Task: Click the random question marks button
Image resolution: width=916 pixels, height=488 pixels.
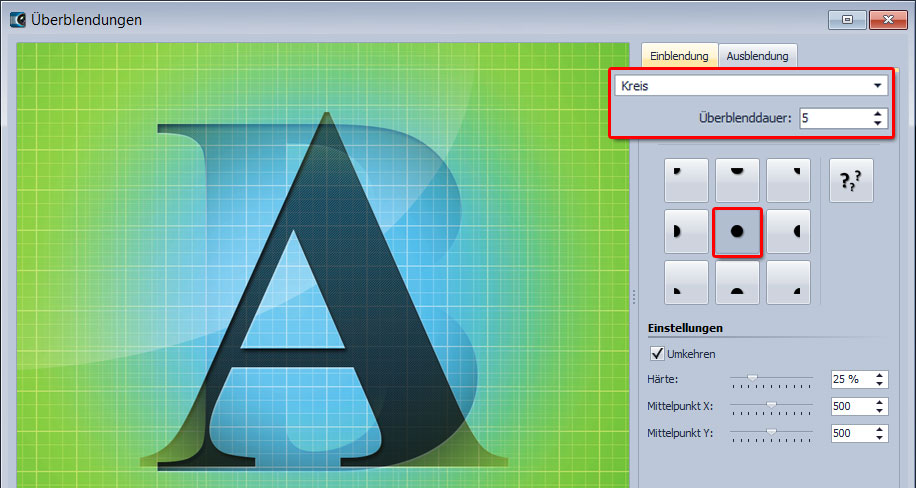Action: tap(851, 180)
